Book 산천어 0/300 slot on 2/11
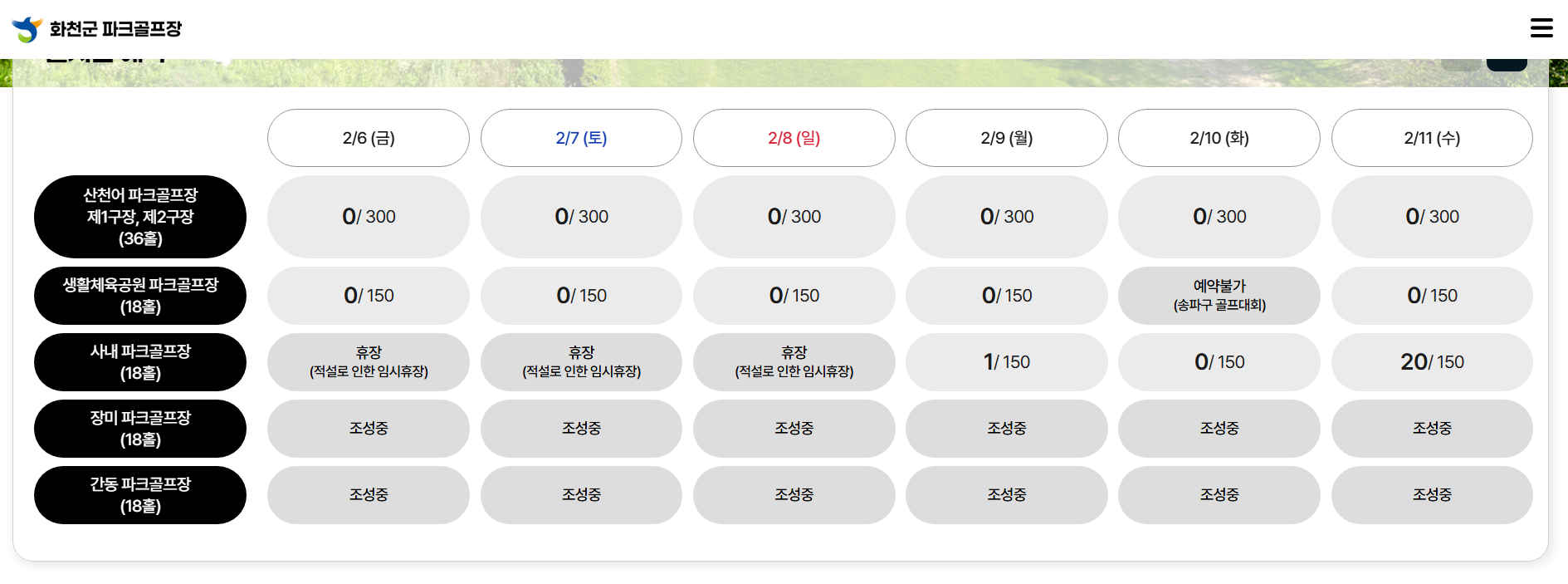 click(1432, 217)
